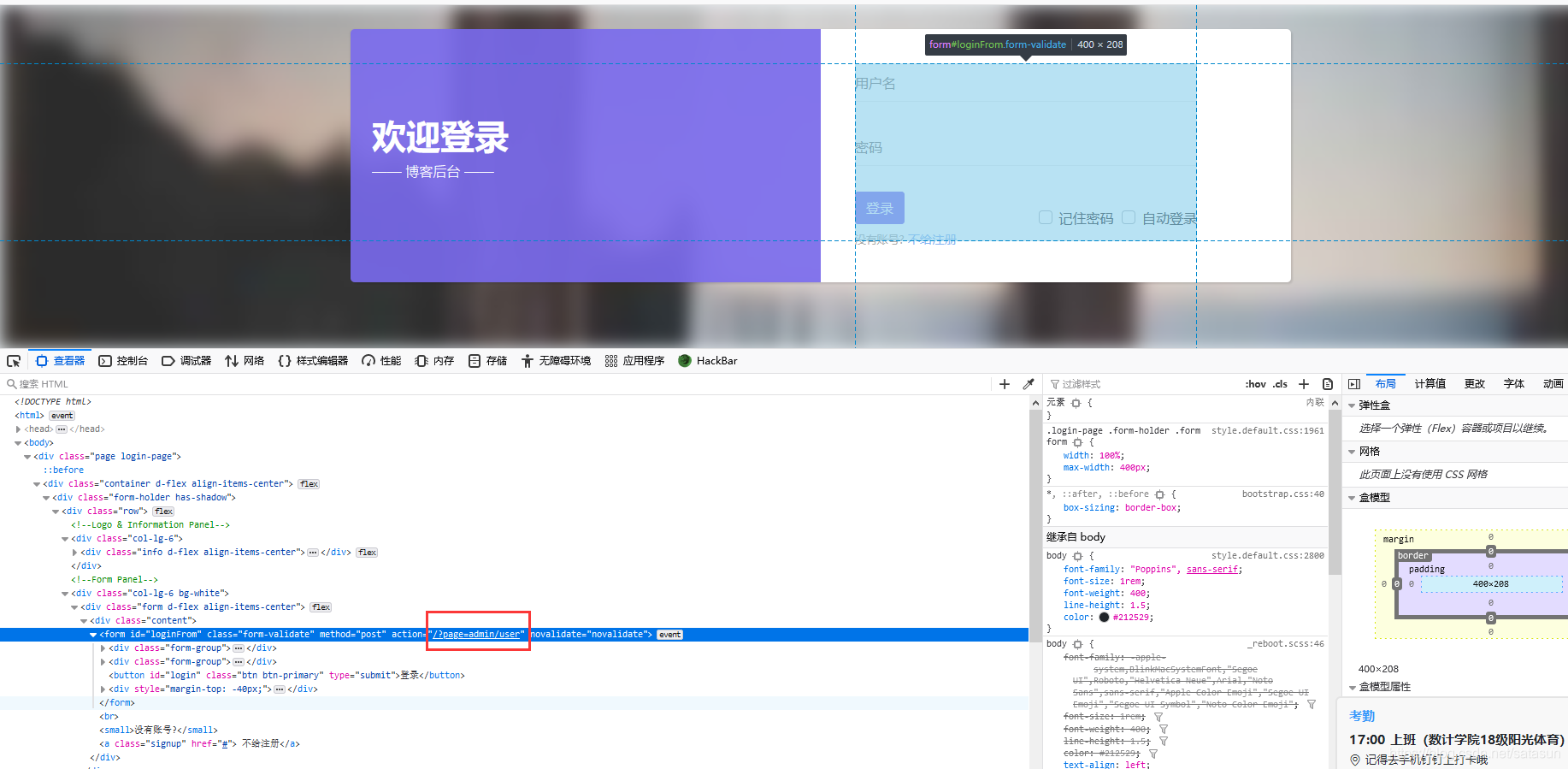Collapse the div class page login-page node
The width and height of the screenshot is (1568, 769).
(x=27, y=457)
